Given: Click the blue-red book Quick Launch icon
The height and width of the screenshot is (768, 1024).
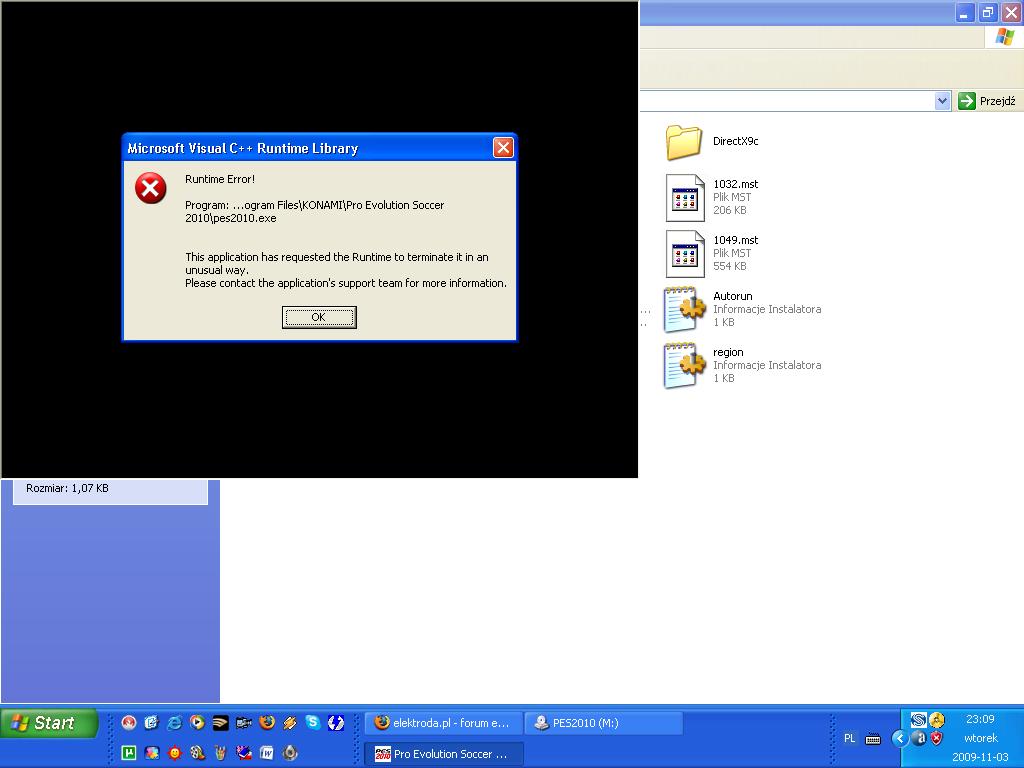Looking at the screenshot, I should (244, 753).
